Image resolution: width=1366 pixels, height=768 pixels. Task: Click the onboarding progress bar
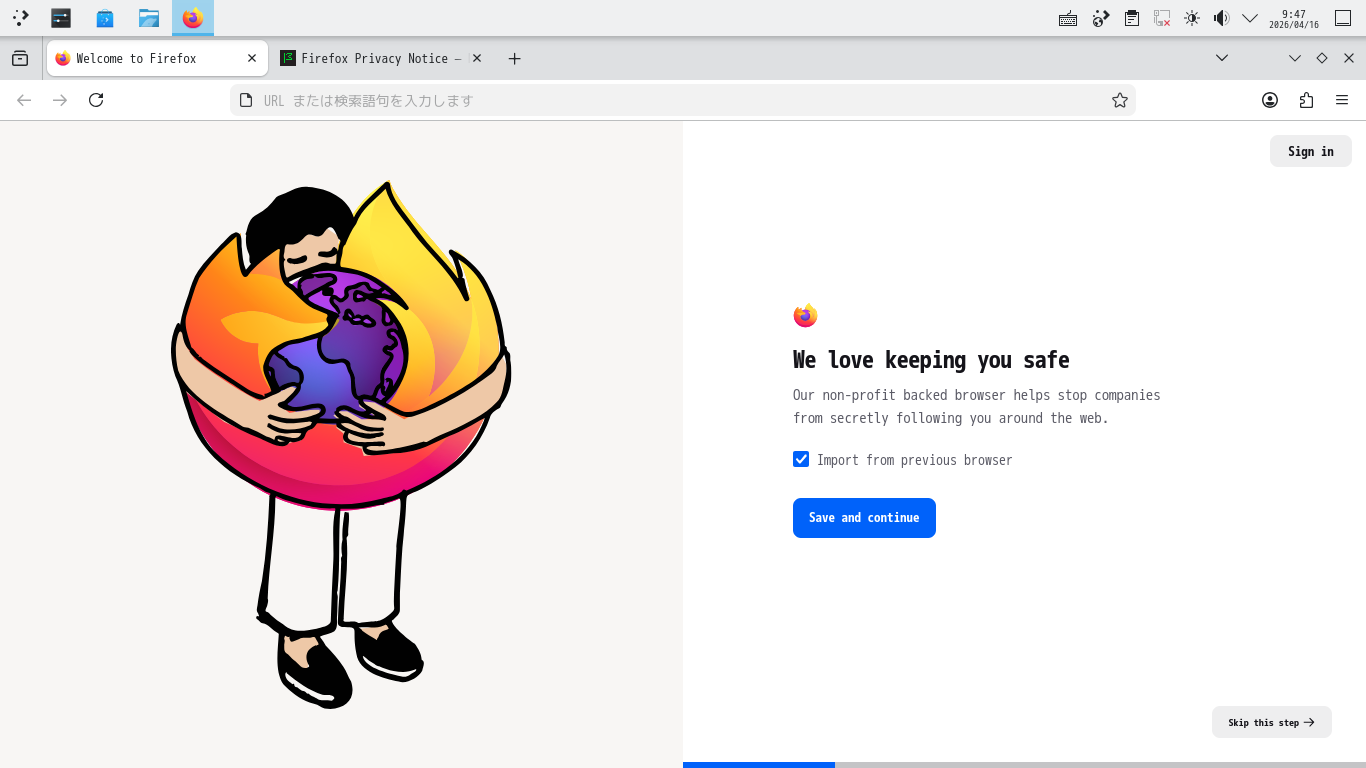(x=1024, y=765)
